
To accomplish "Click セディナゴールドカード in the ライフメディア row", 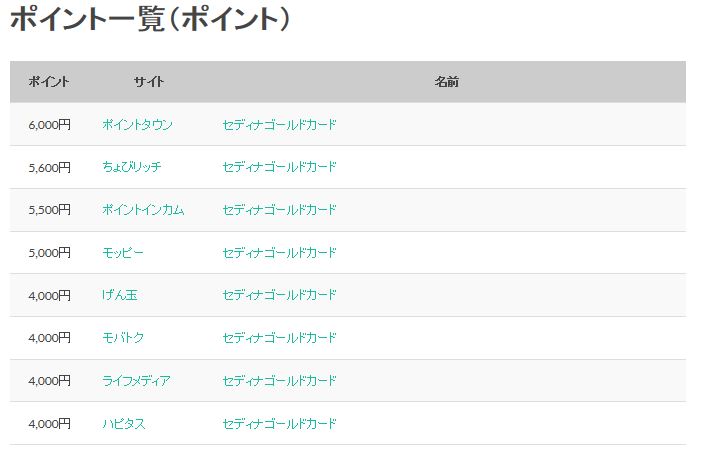I will coord(279,380).
